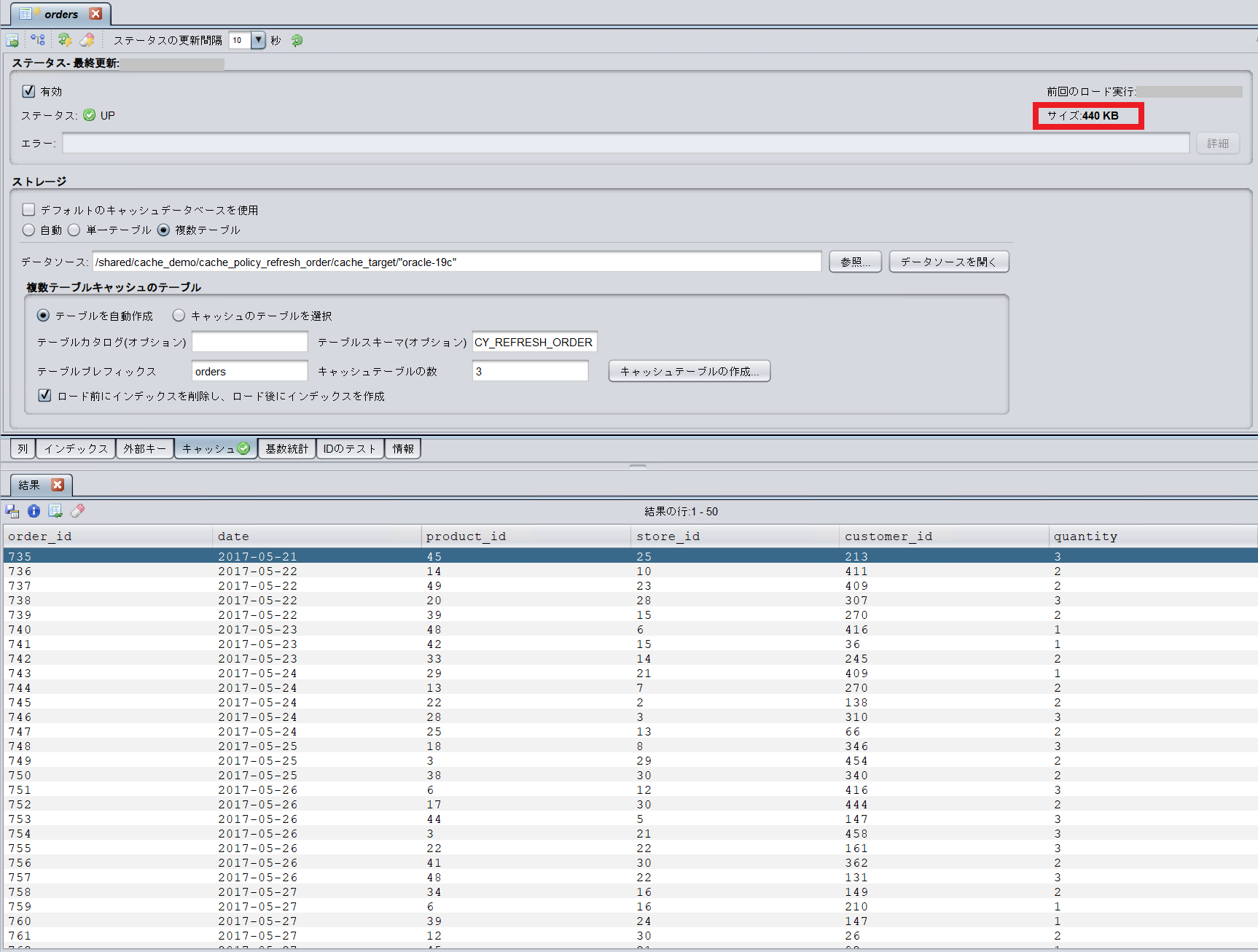Select キャッシュのテーブルを選択 radio button
The width and height of the screenshot is (1258, 952).
179,316
